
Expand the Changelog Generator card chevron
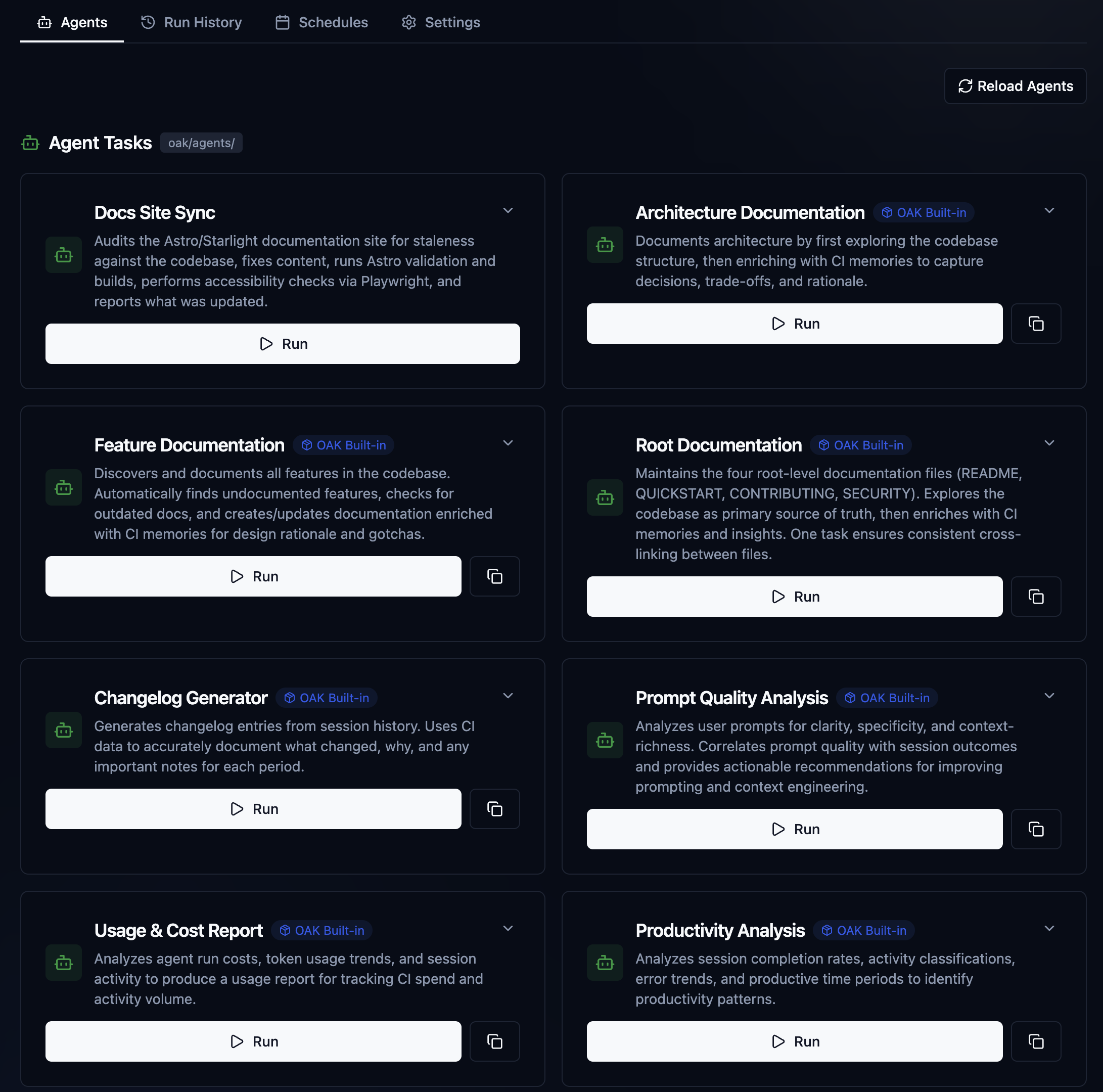508,696
